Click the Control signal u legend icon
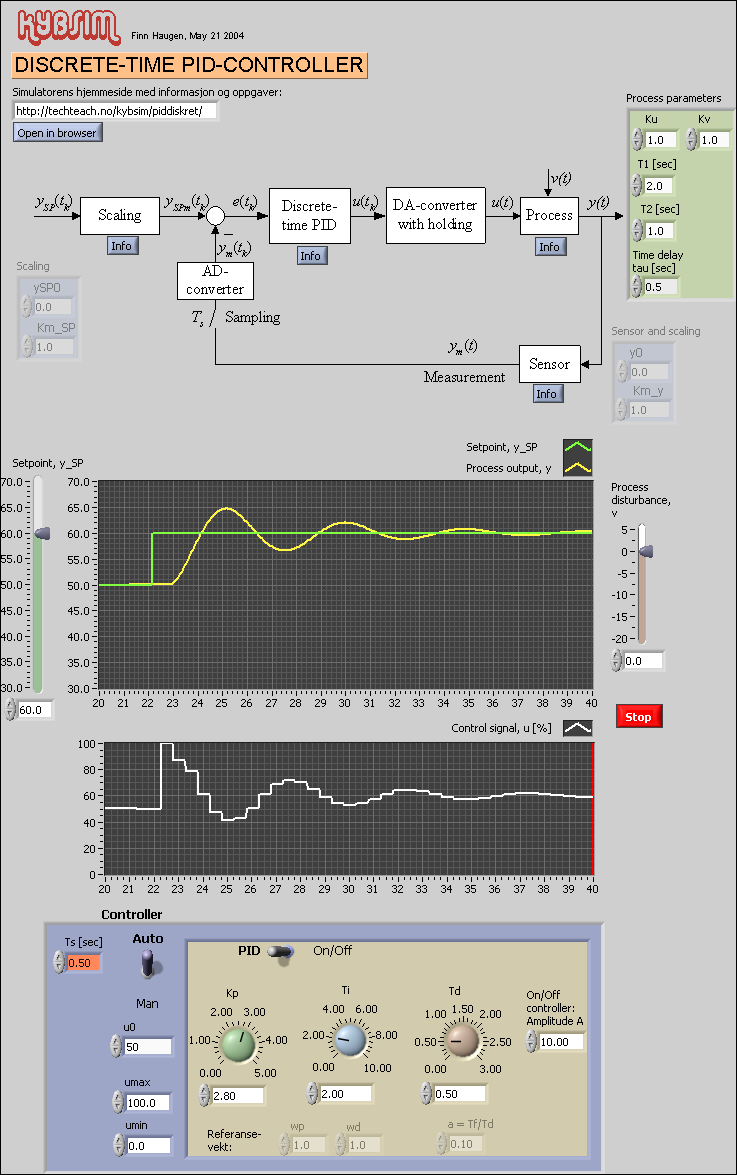737x1175 pixels. coord(577,728)
